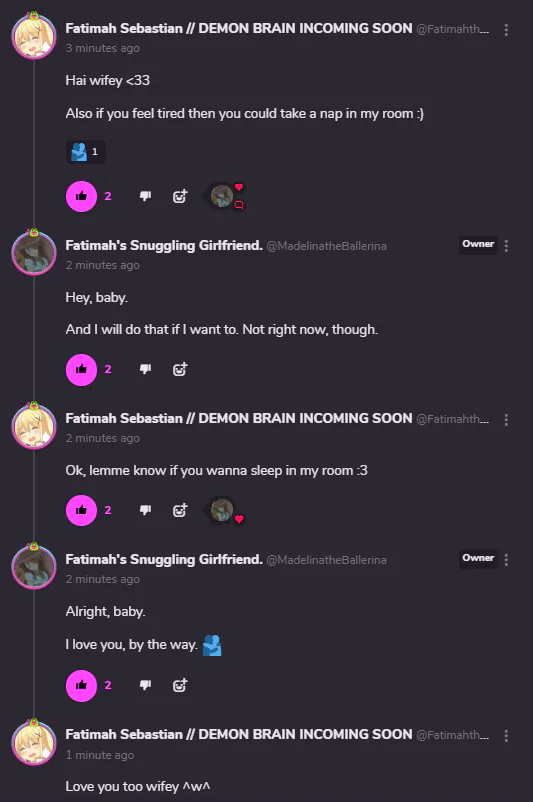533x802 pixels.
Task: Dislike the "Hey, baby." comment
Action: coord(145,369)
